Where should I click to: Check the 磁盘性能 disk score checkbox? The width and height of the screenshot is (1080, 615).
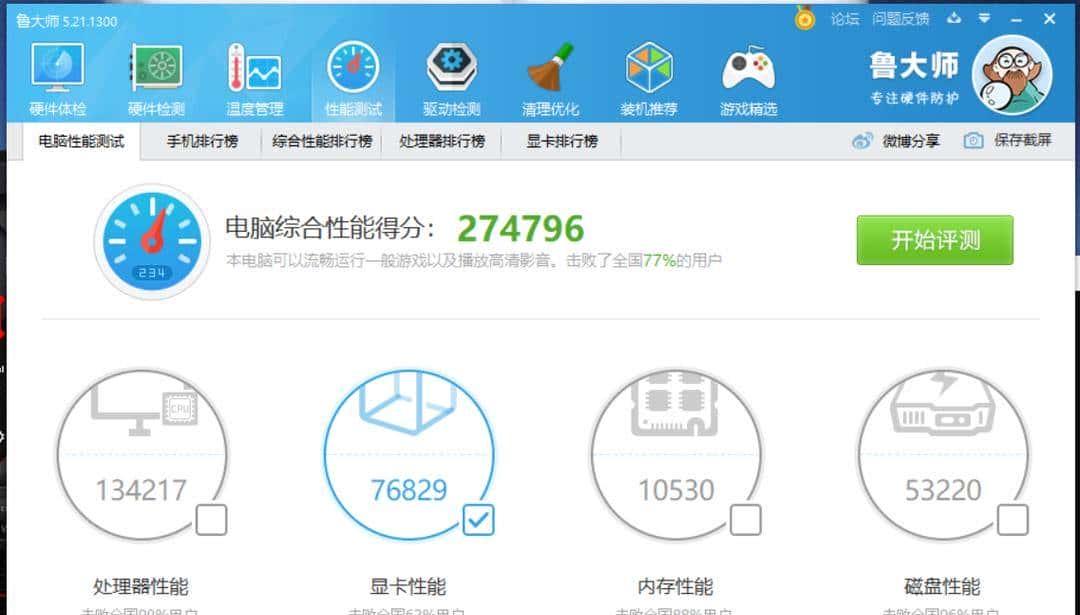tap(1012, 521)
